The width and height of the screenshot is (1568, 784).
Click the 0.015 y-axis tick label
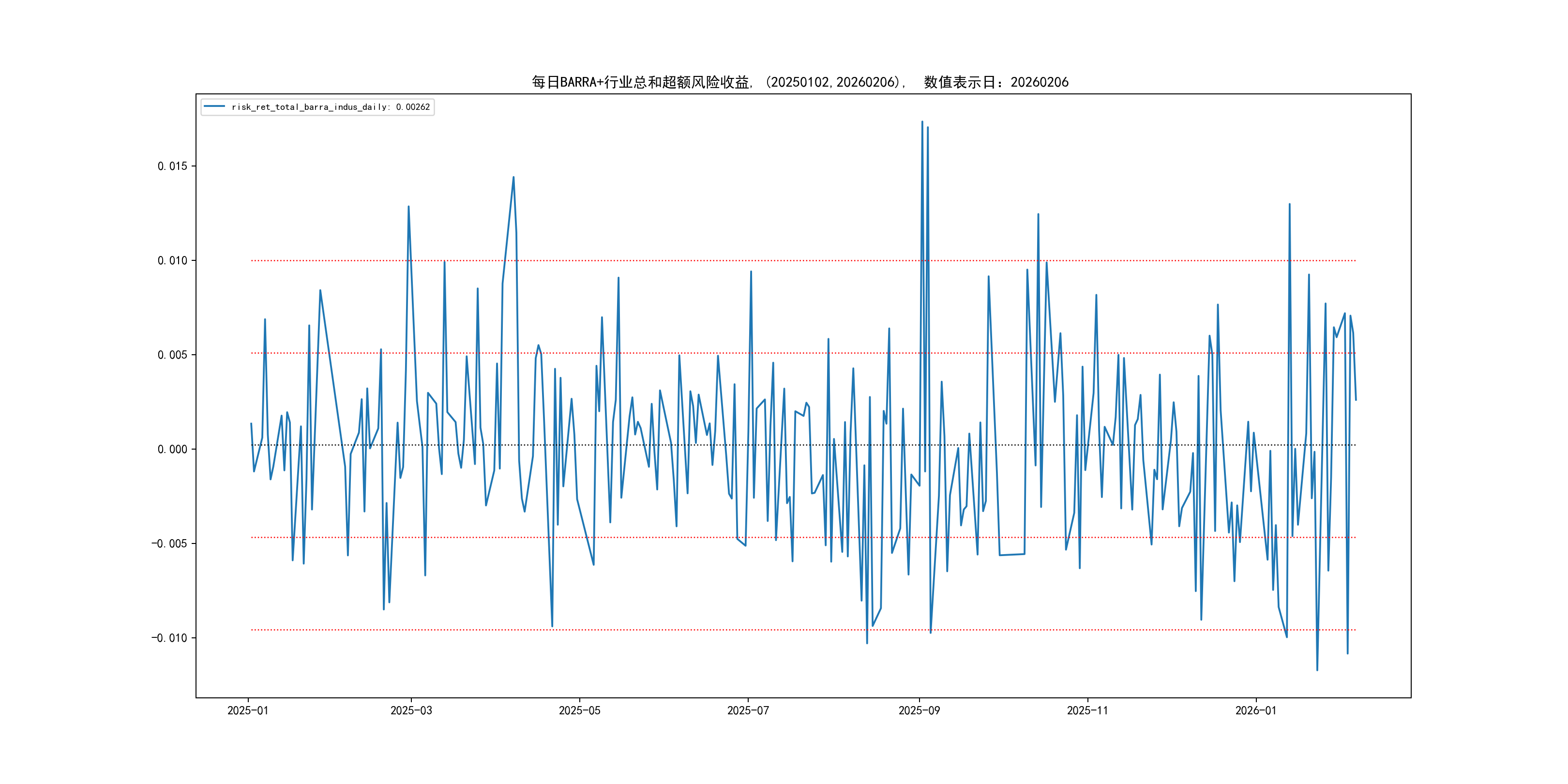(x=172, y=166)
